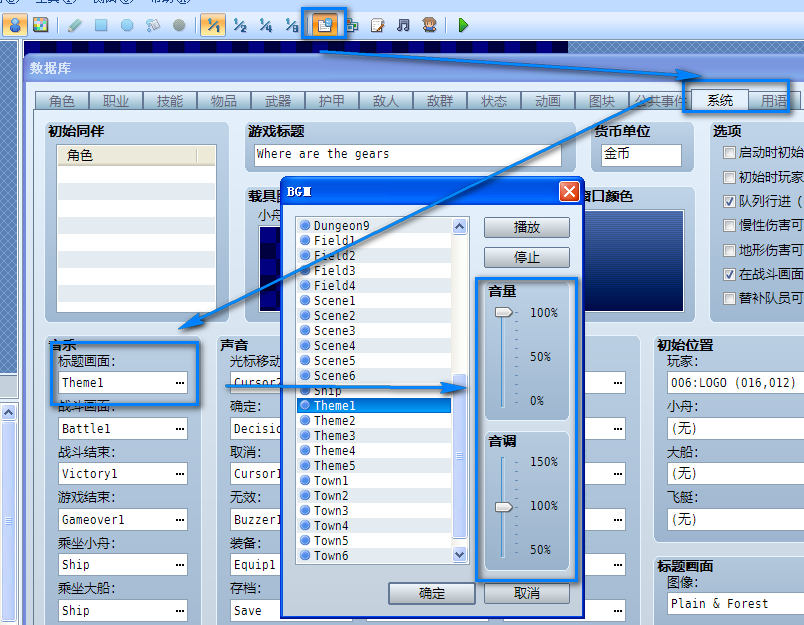Screen dimensions: 804x625
Task: Enable the 地形伤害 checkbox
Action: [x=729, y=250]
